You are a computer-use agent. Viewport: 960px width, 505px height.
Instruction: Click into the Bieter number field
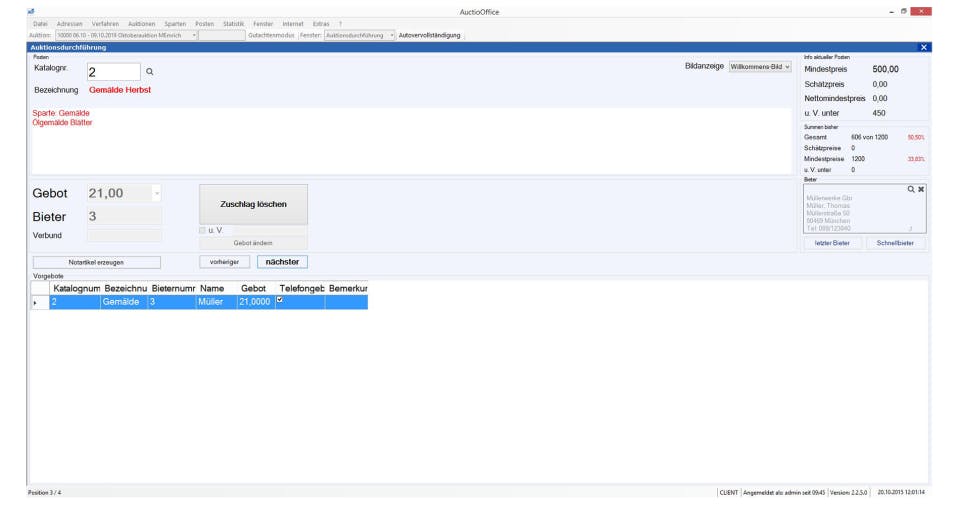tap(124, 216)
